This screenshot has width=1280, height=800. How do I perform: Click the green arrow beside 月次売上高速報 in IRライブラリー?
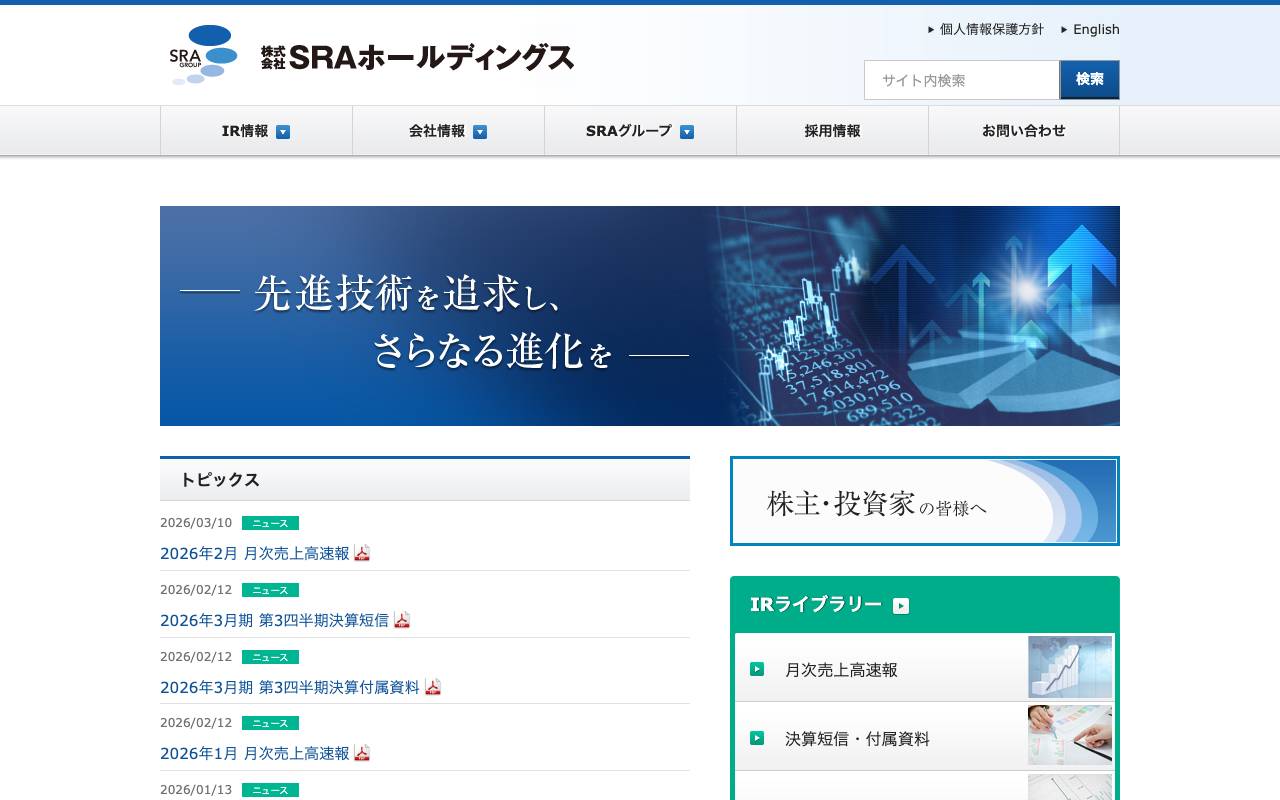757,669
